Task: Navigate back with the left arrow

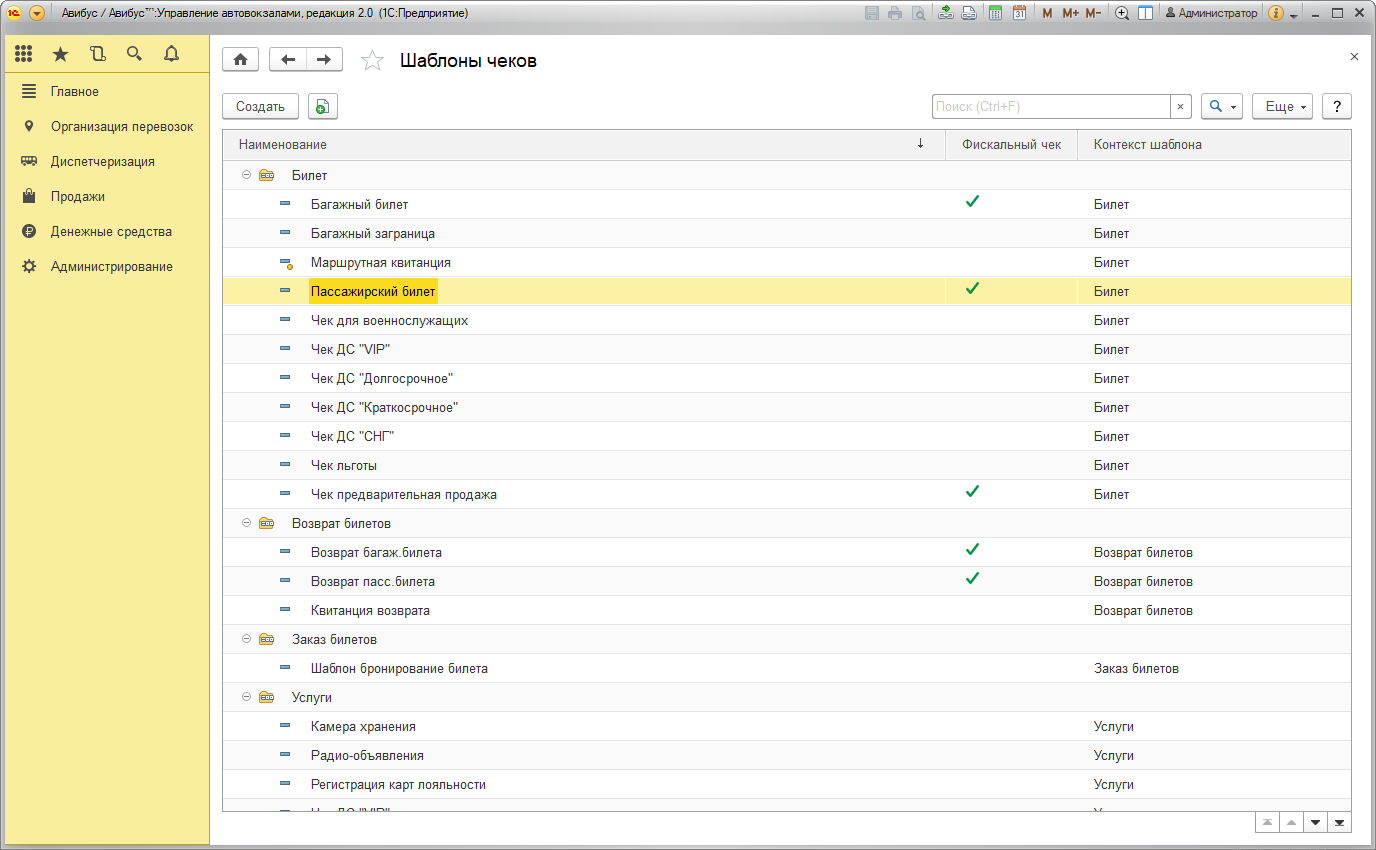Action: click(x=289, y=60)
